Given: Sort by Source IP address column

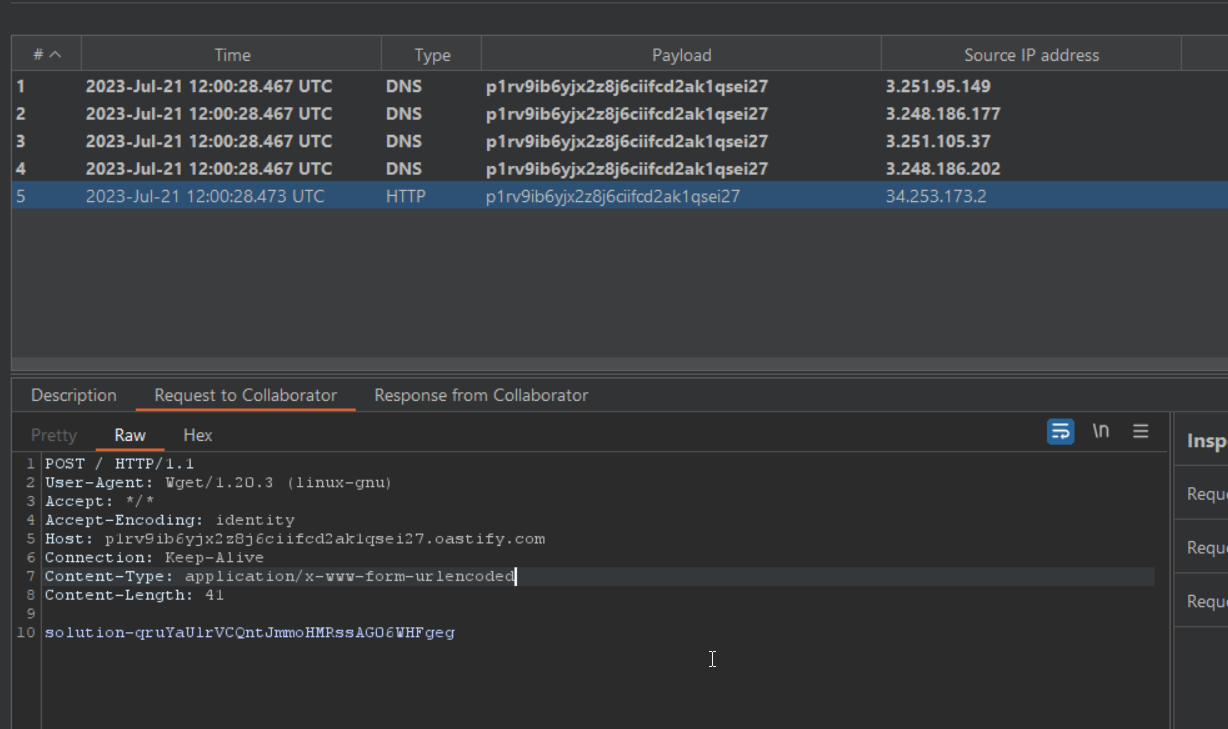Looking at the screenshot, I should [1031, 55].
